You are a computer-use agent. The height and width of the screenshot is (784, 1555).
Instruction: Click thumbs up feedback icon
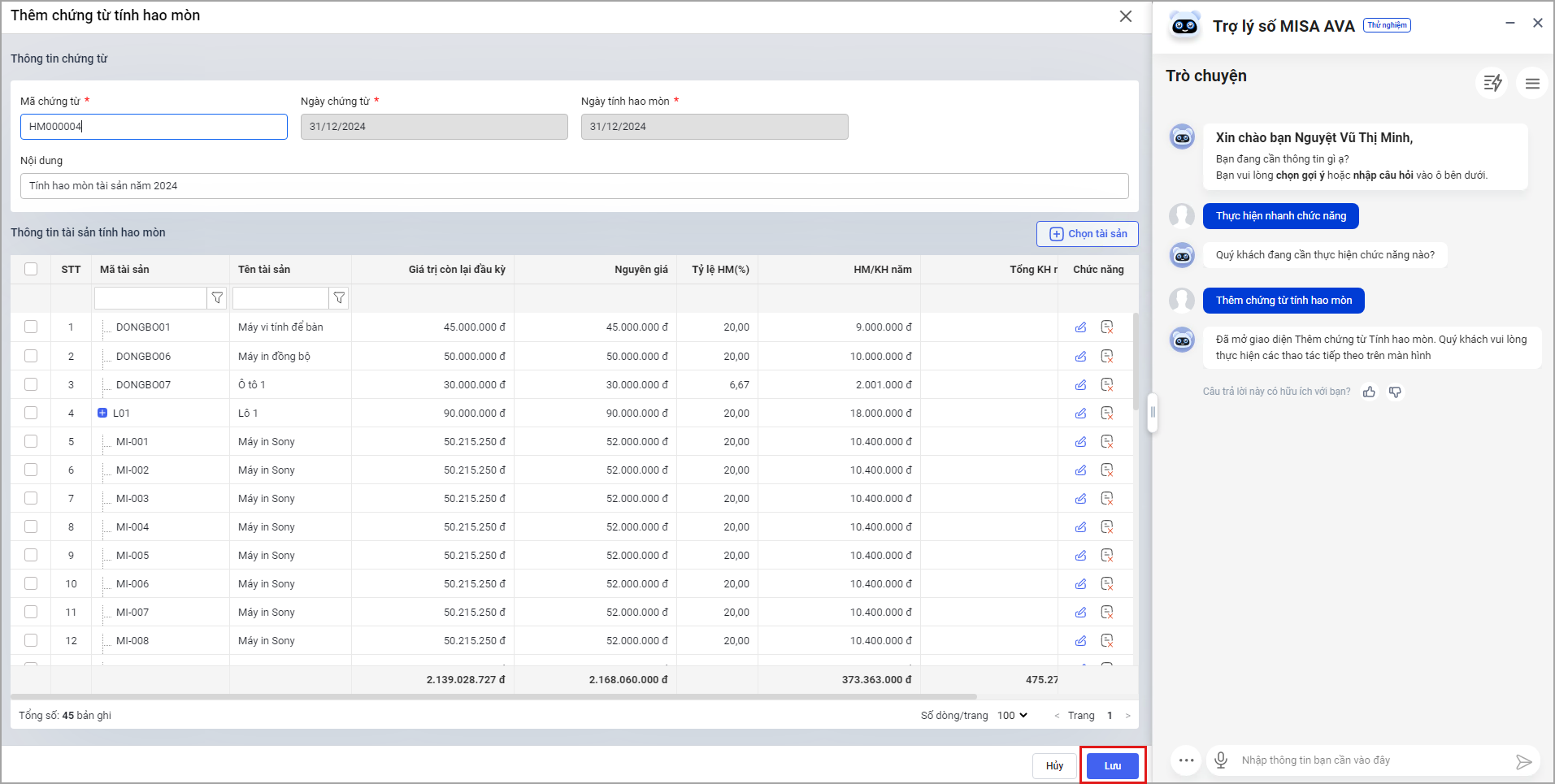[1370, 392]
